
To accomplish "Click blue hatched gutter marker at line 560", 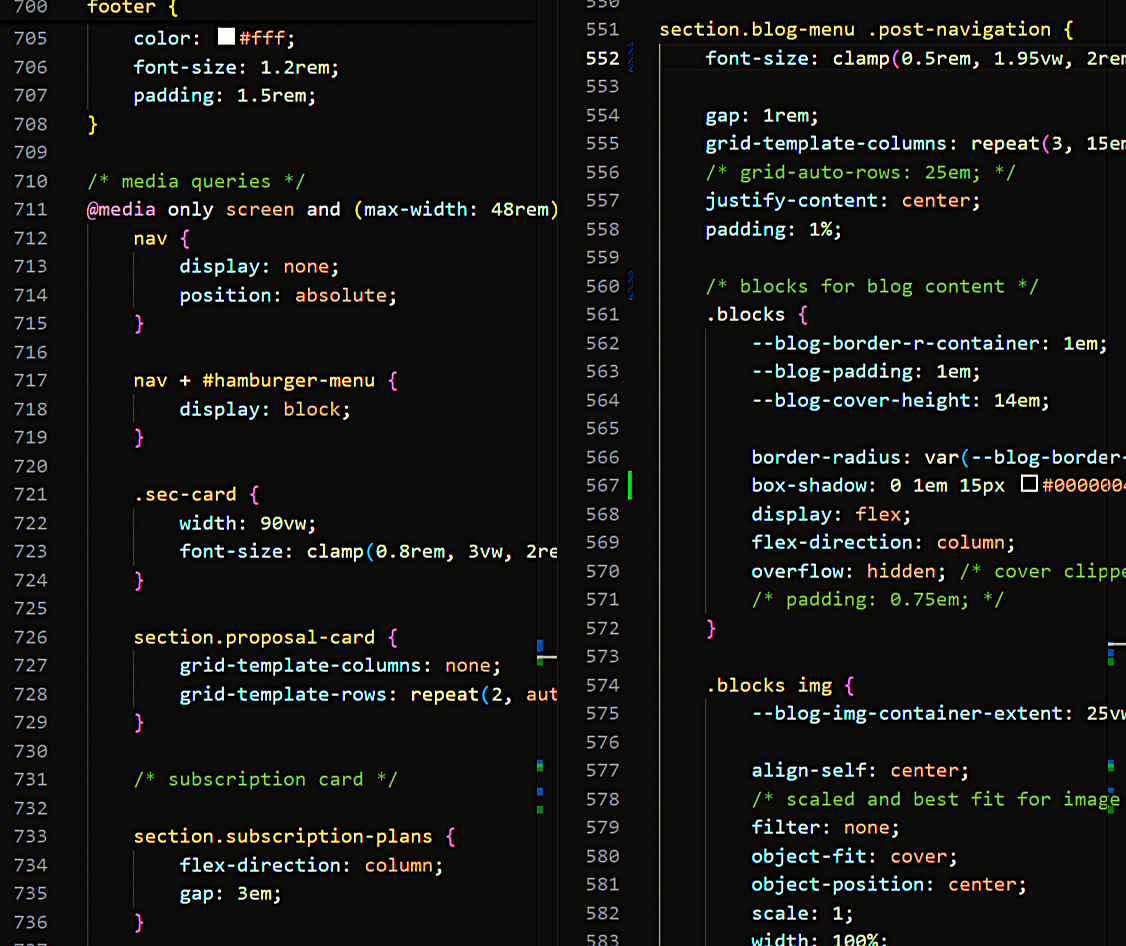I will click(631, 286).
